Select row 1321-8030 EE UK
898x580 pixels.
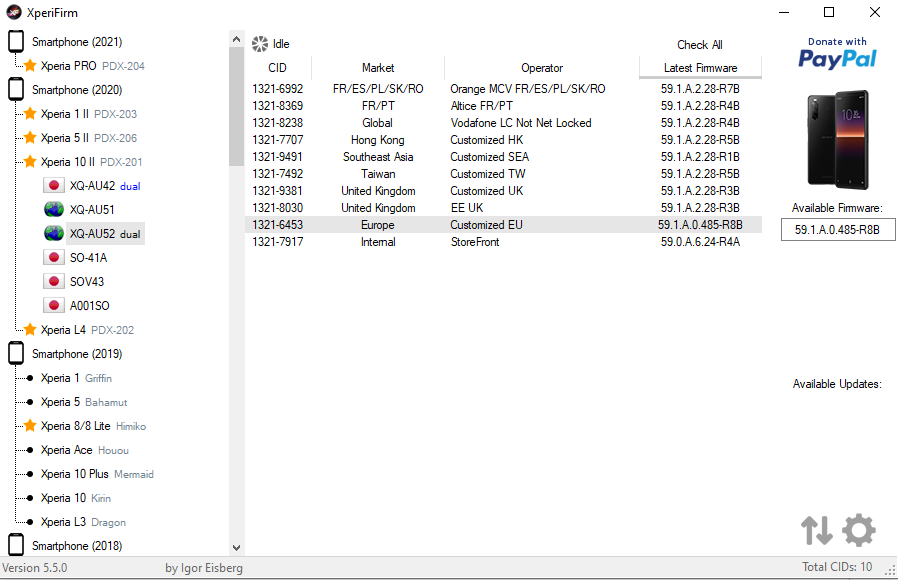coord(504,208)
